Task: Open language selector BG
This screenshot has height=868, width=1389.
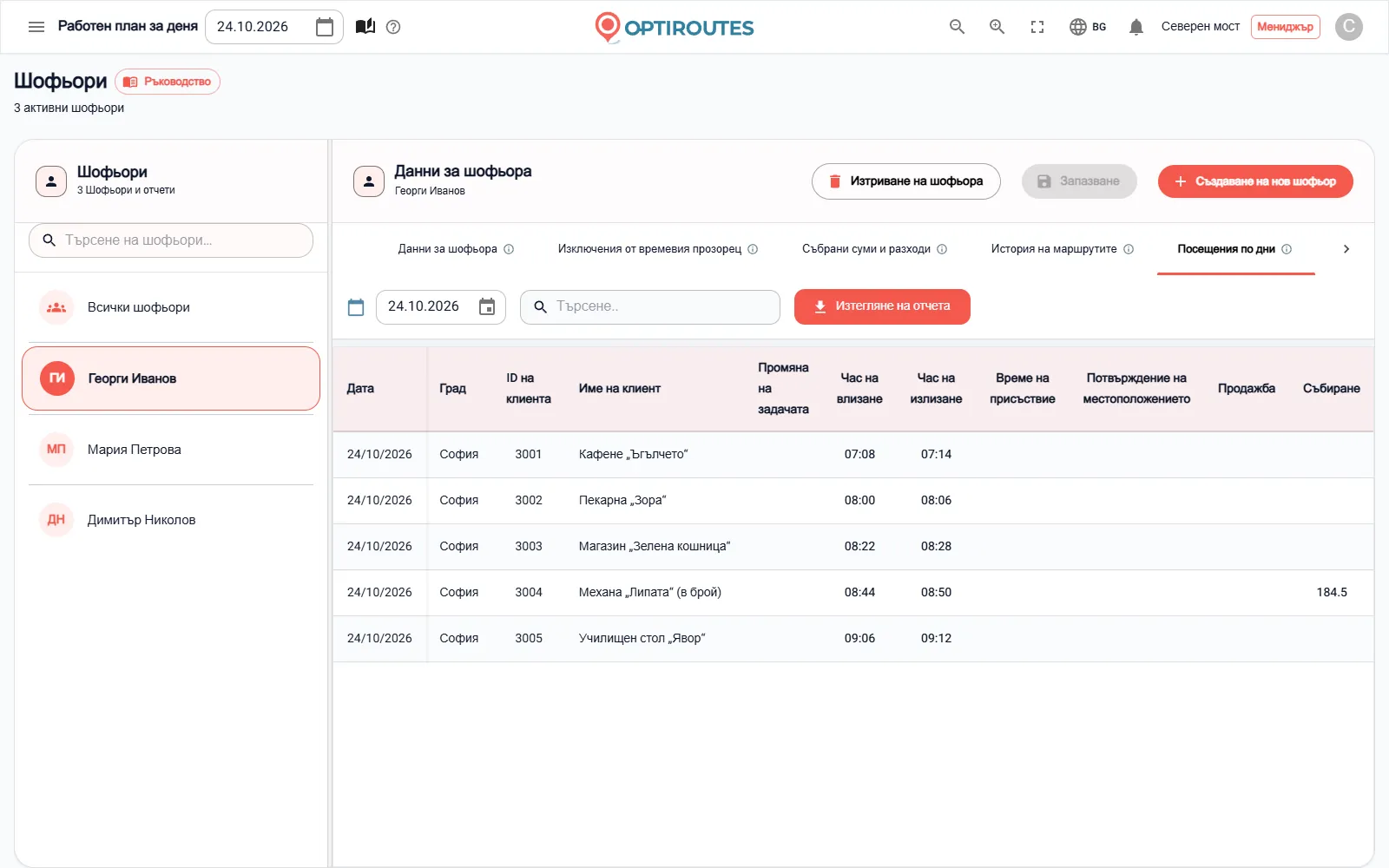Action: point(1088,27)
